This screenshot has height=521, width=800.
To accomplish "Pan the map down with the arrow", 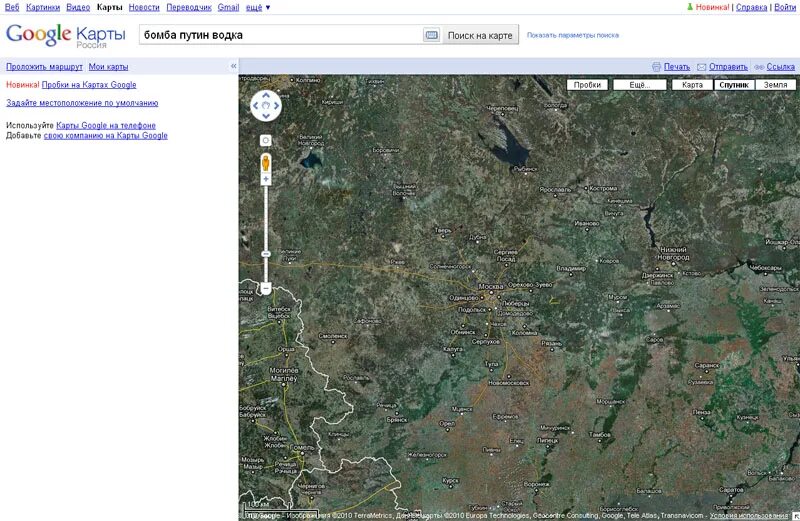I will [266, 116].
